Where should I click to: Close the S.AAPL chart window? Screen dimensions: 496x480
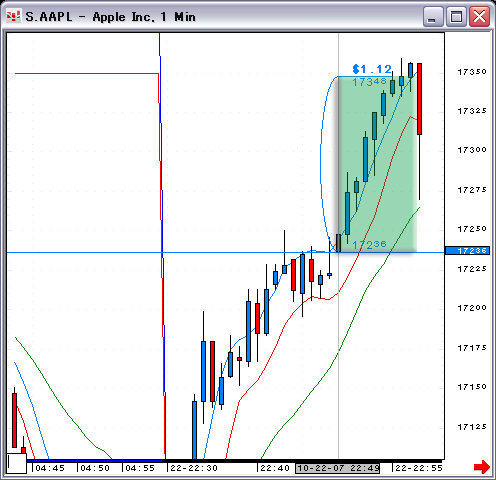pos(479,16)
